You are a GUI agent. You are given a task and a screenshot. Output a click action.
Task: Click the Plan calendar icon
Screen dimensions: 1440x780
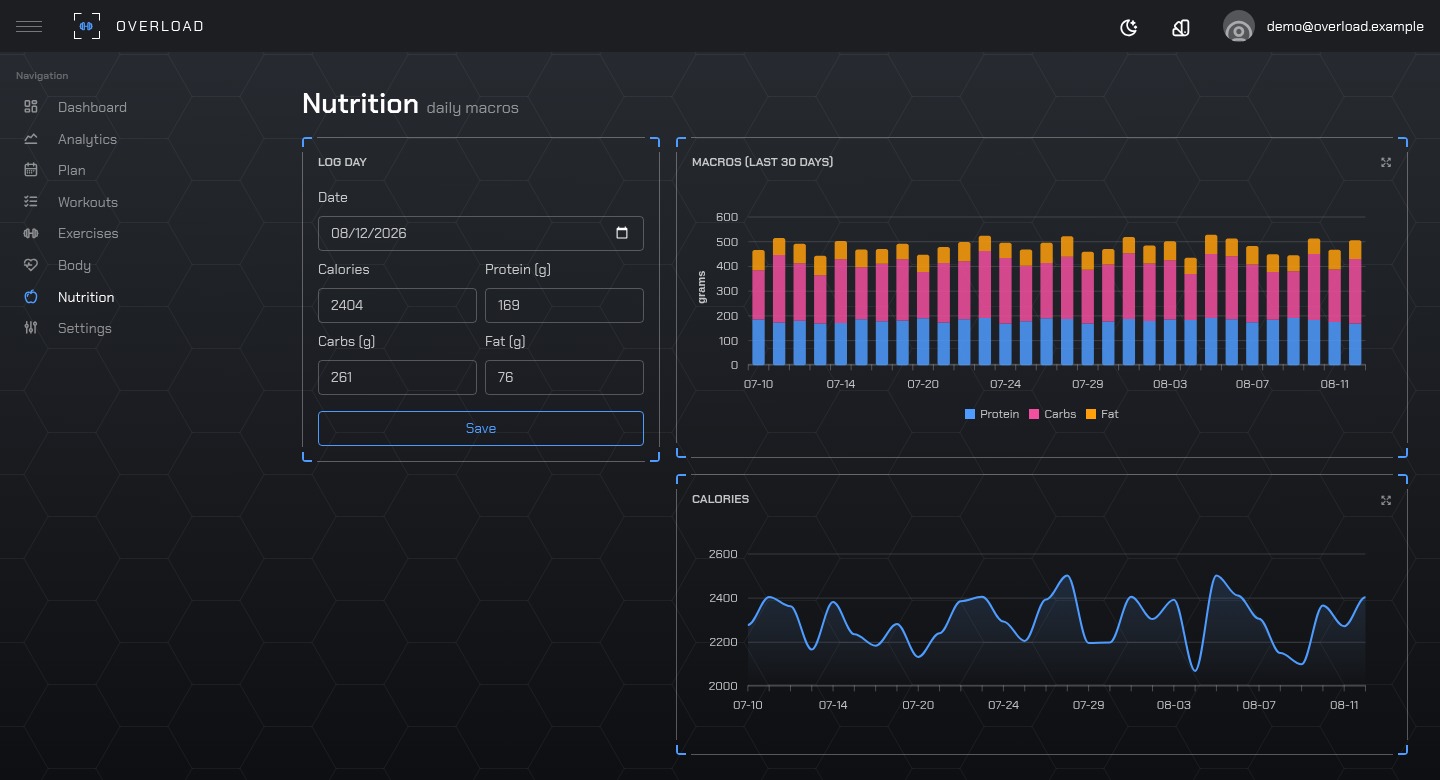pos(31,170)
